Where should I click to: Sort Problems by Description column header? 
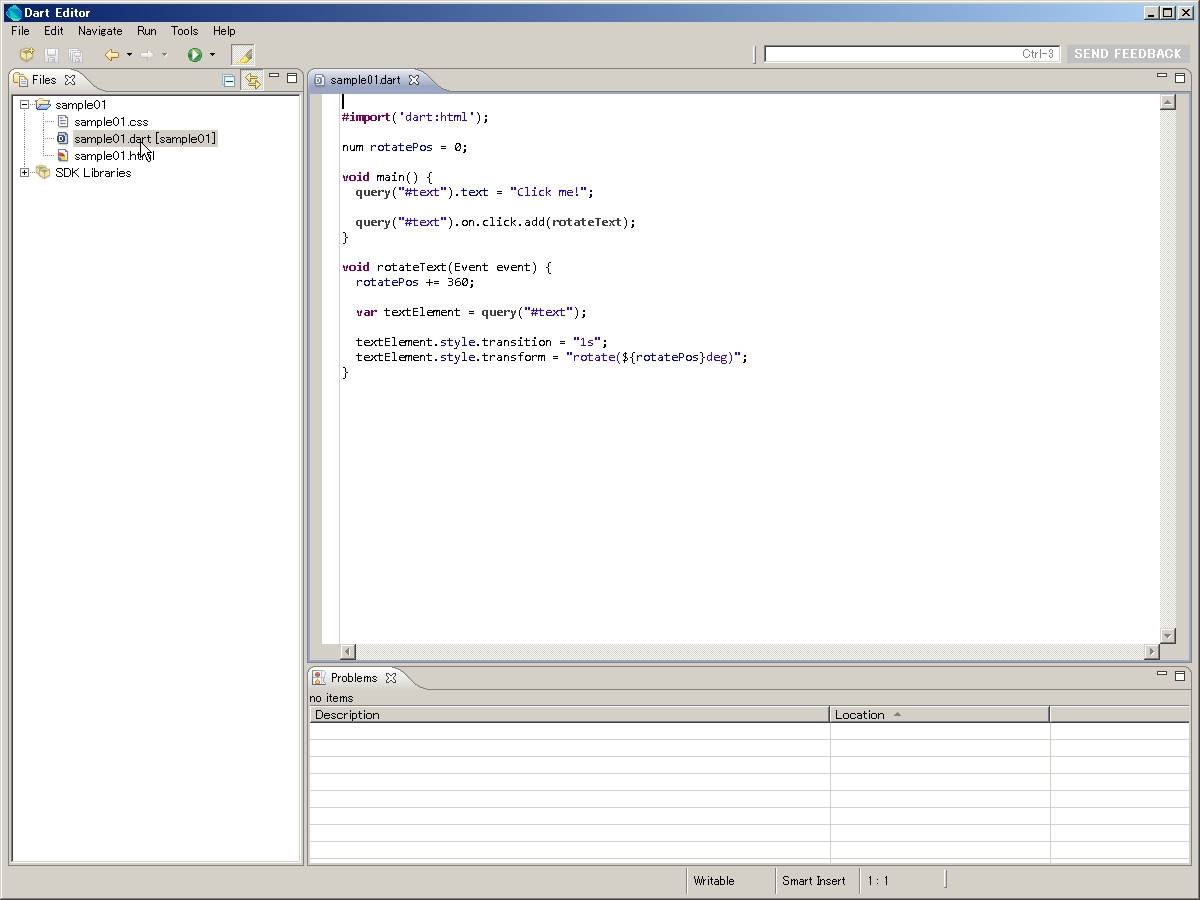point(569,715)
